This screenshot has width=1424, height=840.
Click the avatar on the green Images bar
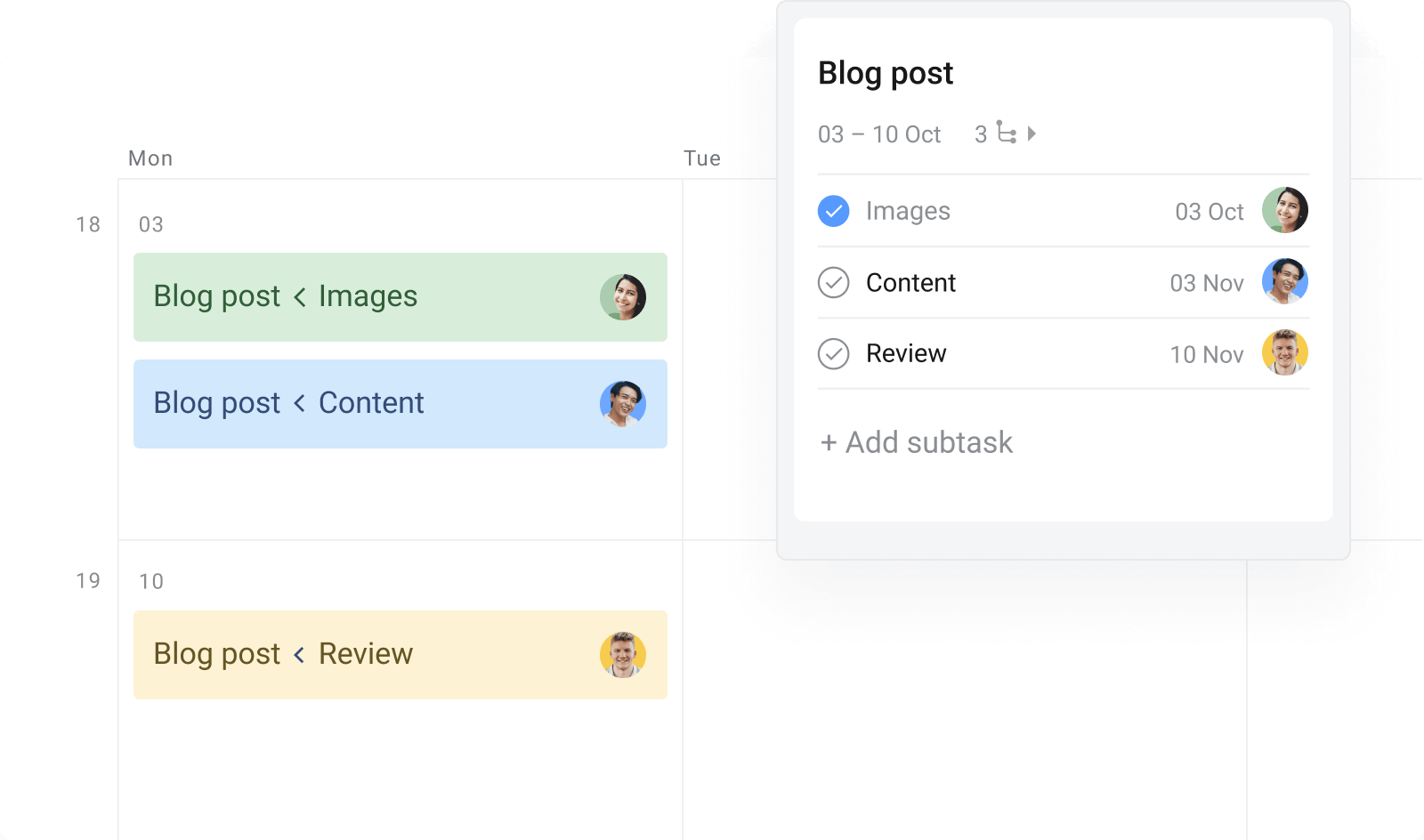[626, 296]
